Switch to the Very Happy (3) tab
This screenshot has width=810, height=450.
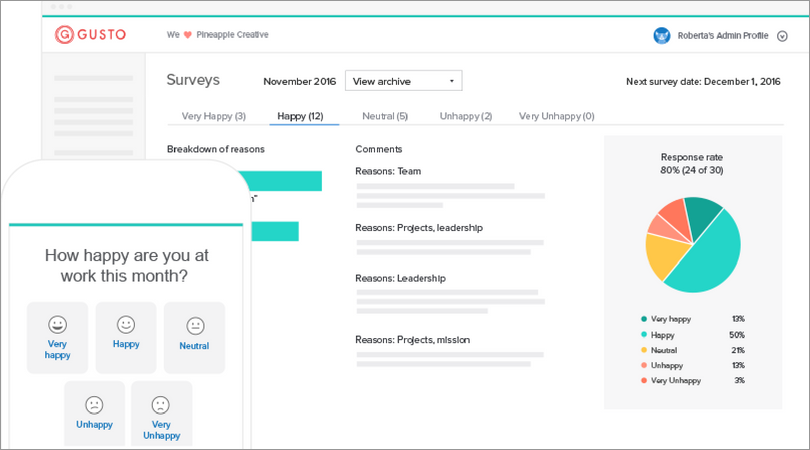click(x=213, y=116)
